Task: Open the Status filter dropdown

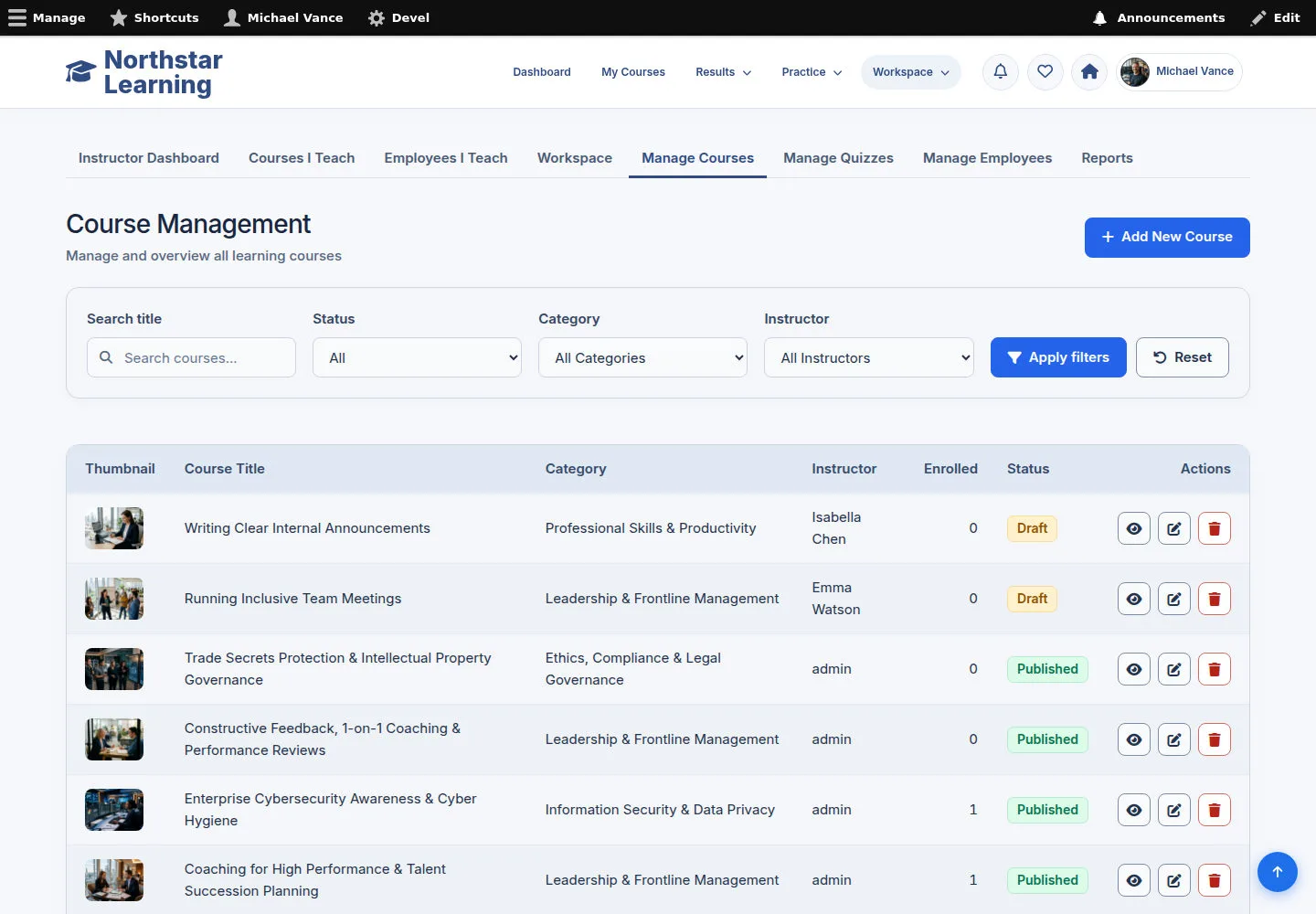Action: 417,357
